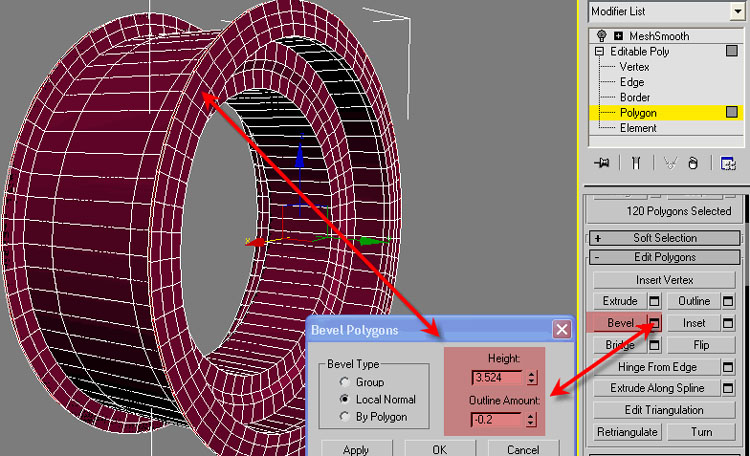
Task: Click the Height spinner arrows
Action: [x=532, y=378]
